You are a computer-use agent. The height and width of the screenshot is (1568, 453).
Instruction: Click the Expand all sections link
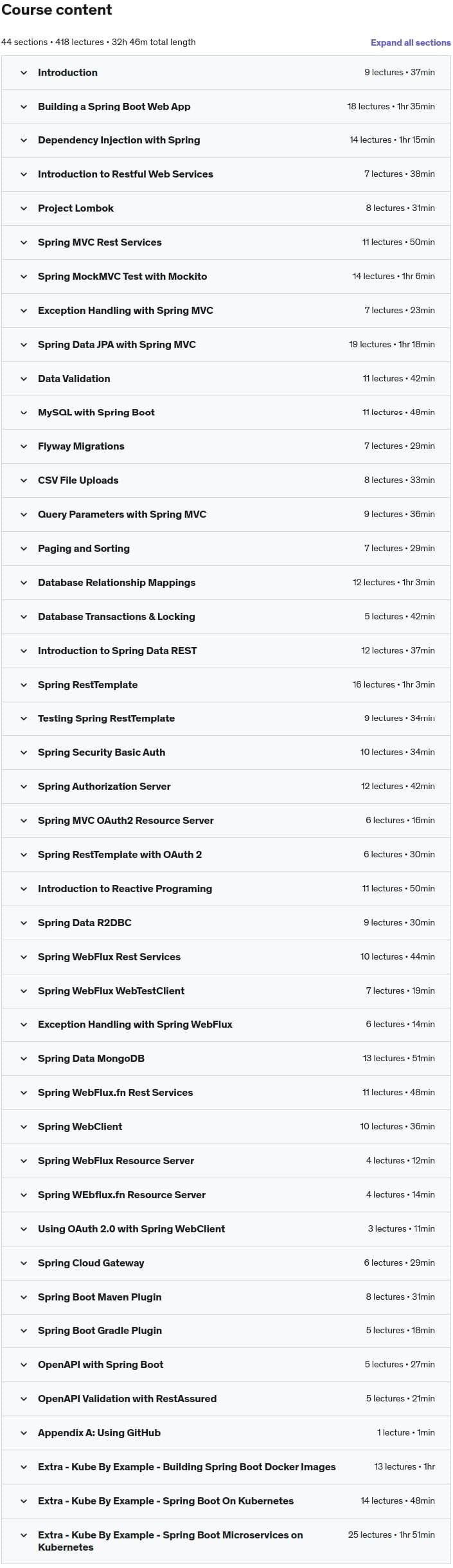click(411, 42)
